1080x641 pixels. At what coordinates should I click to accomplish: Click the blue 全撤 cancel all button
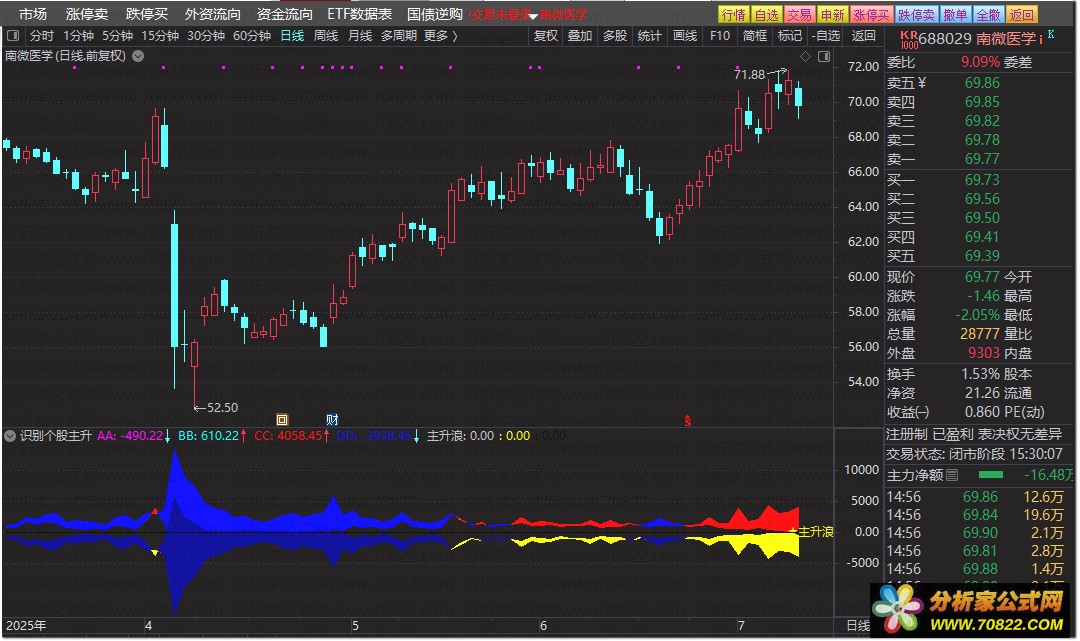(988, 14)
